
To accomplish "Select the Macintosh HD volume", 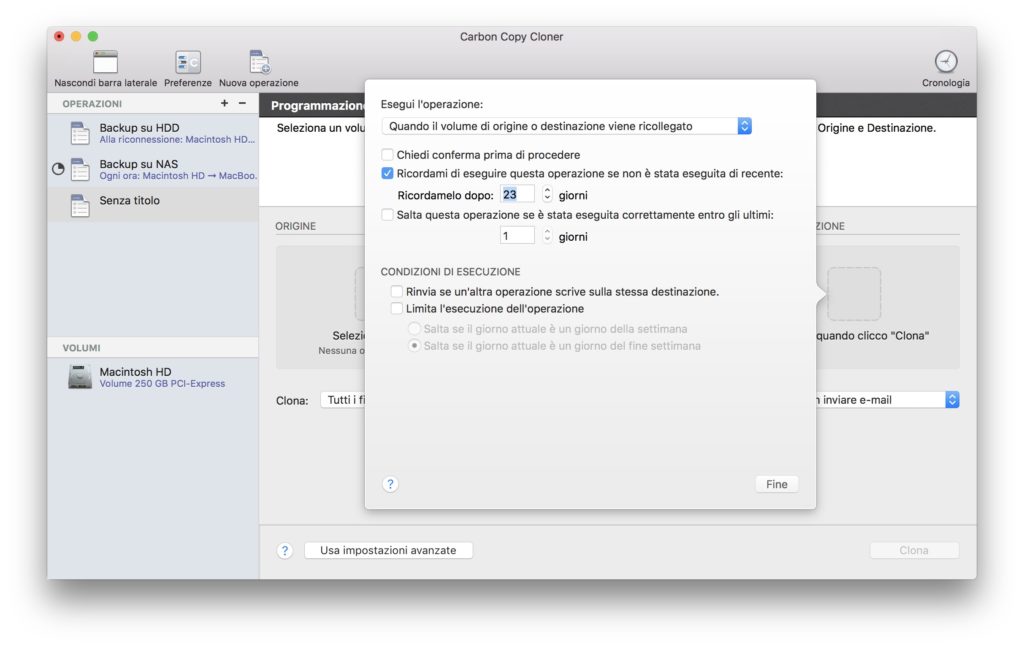I will click(x=153, y=377).
